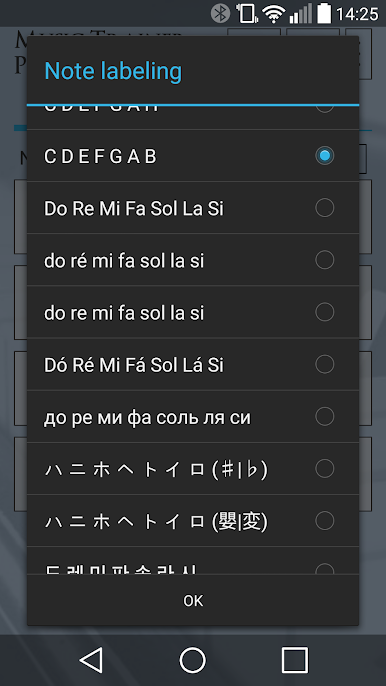The image size is (386, 686).
Task: Tap the Wi-Fi status icon
Action: point(274,14)
